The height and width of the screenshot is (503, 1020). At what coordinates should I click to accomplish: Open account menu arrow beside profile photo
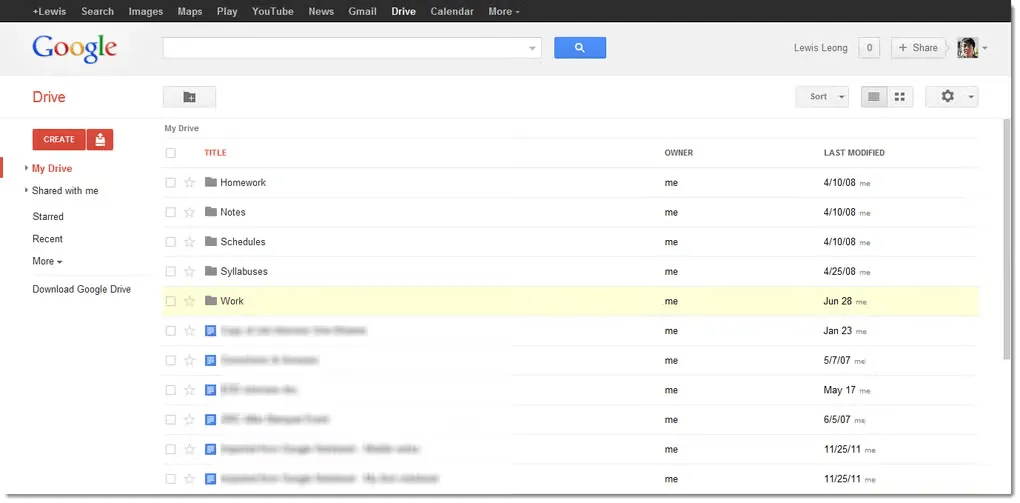tap(985, 48)
